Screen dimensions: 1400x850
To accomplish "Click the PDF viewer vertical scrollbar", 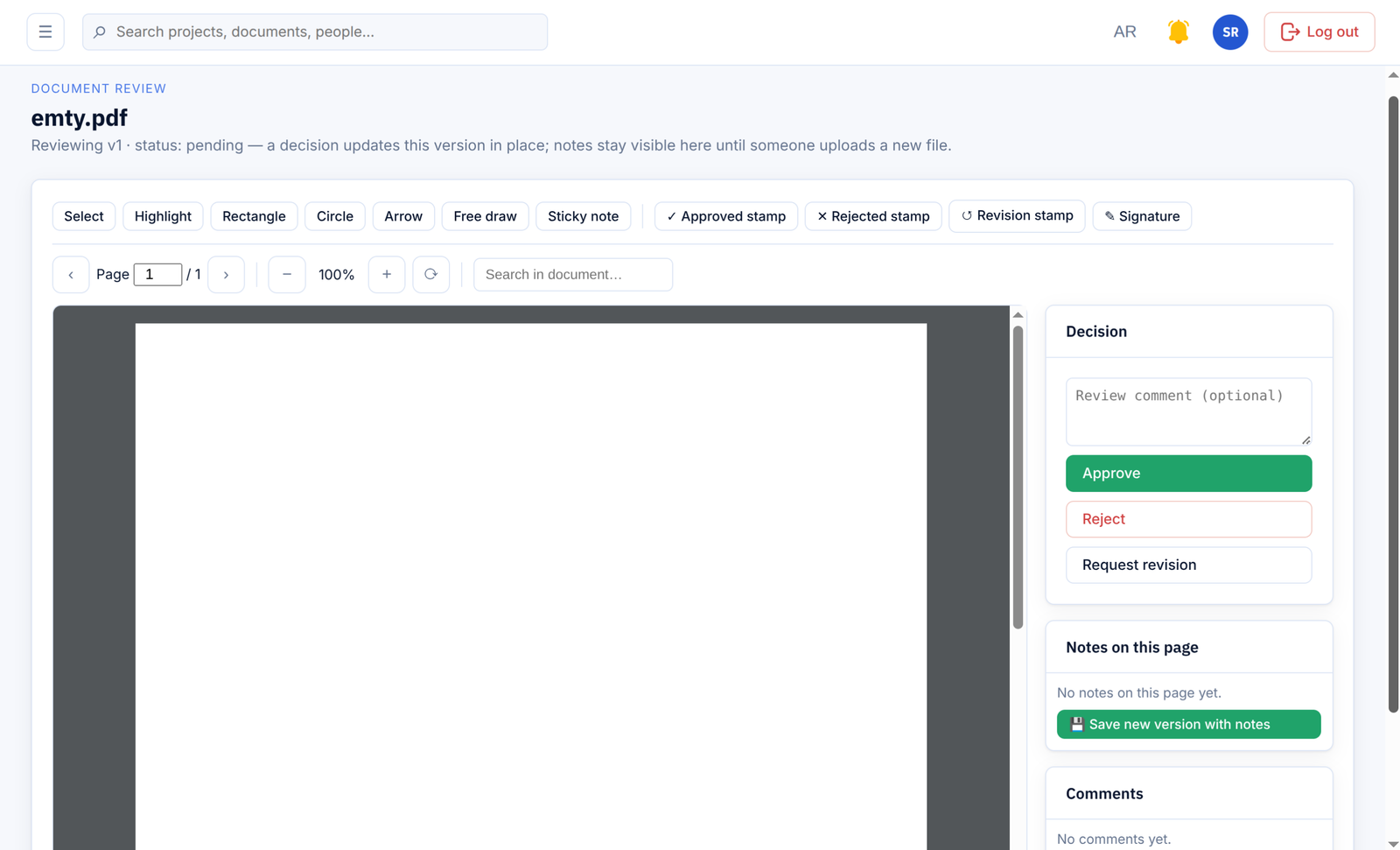I will point(1018,477).
